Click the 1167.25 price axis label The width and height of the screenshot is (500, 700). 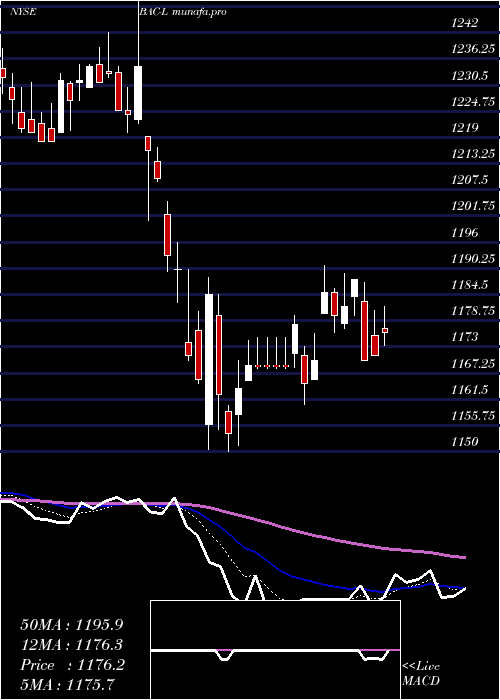click(473, 364)
